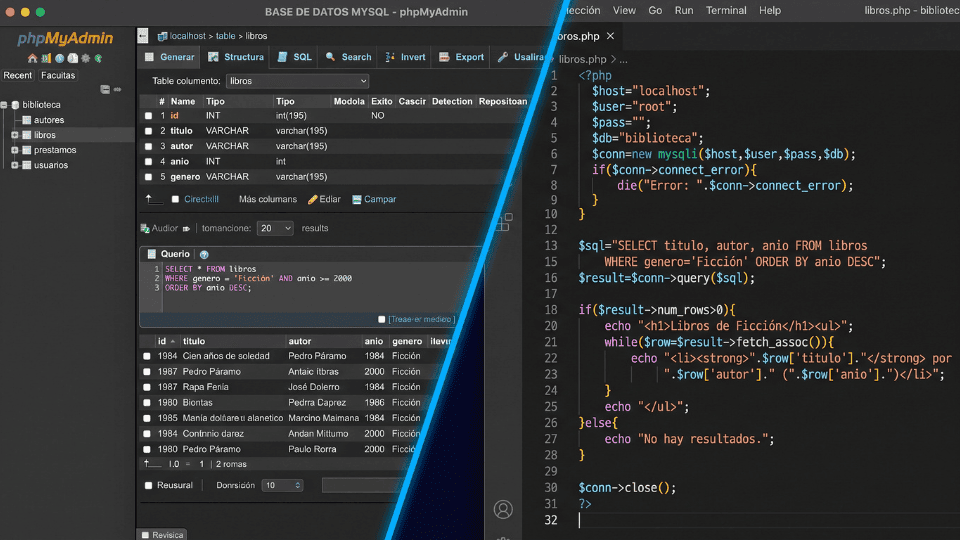Expand the usuarios tree node
Screen dimensions: 960x540
pyautogui.click(x=15, y=165)
